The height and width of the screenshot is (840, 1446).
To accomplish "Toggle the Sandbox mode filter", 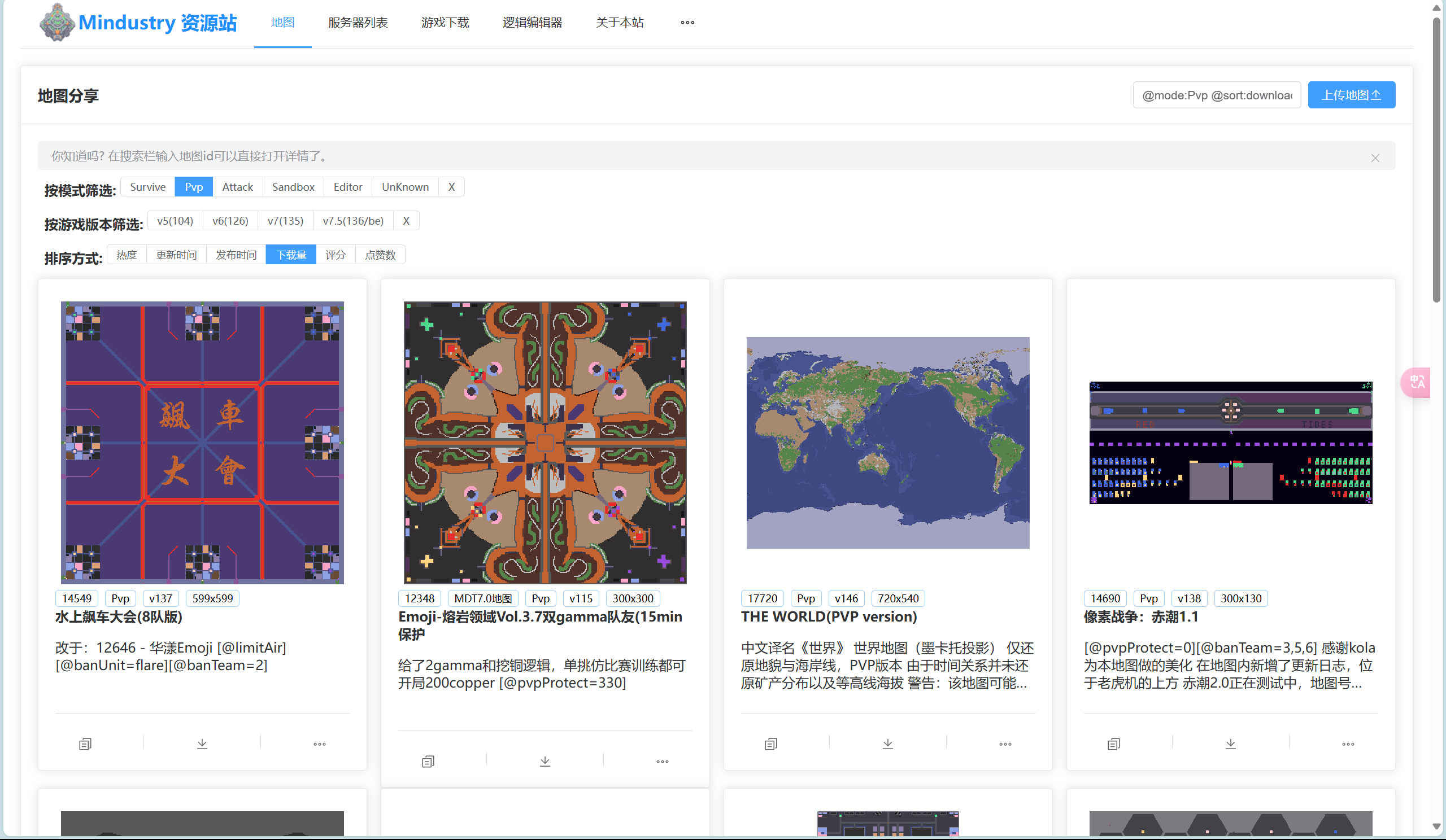I will [293, 186].
